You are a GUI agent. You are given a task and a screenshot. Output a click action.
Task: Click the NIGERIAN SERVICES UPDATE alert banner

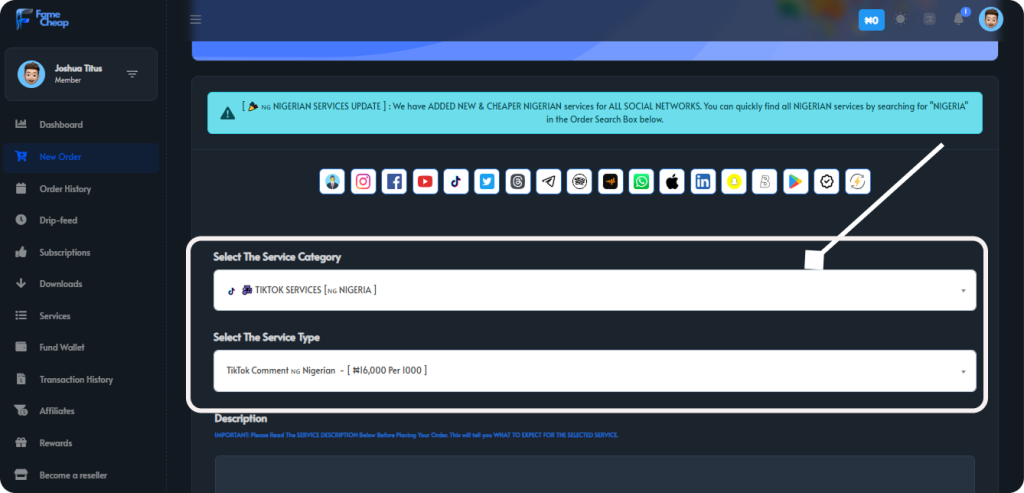click(x=595, y=113)
